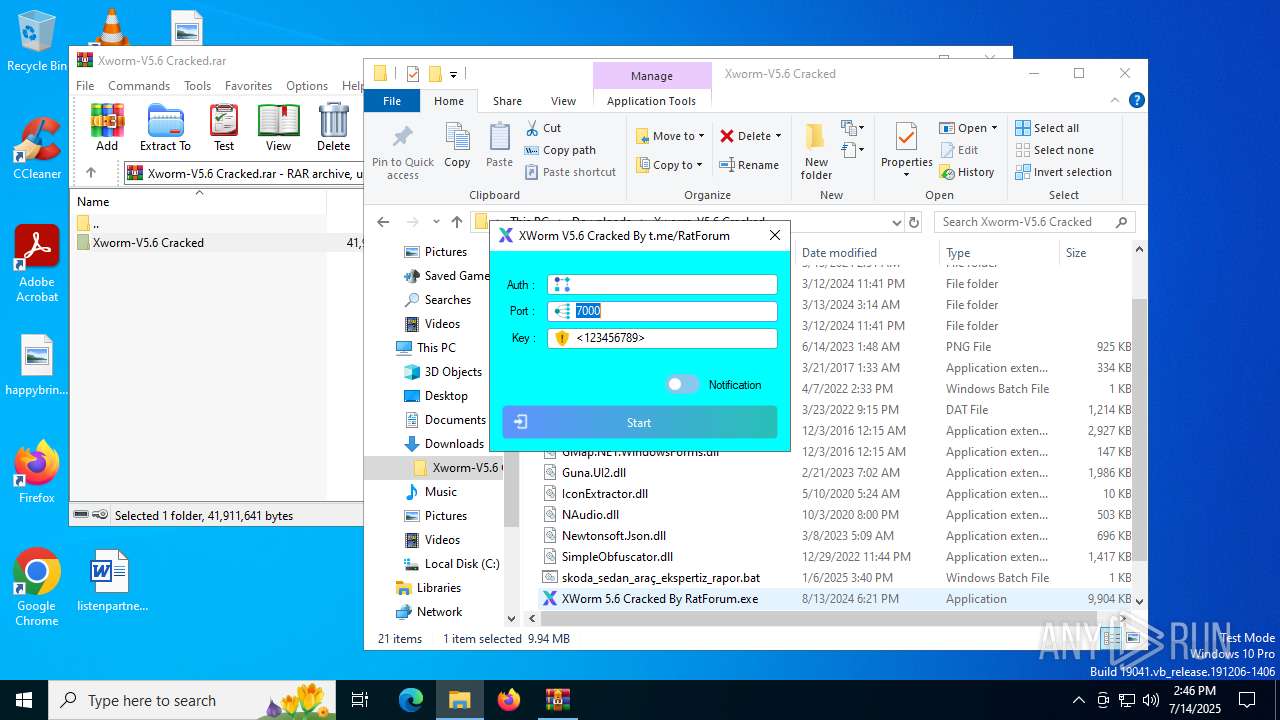Create a New folder from ribbon
Screen dimensions: 1280x720
coord(816,152)
